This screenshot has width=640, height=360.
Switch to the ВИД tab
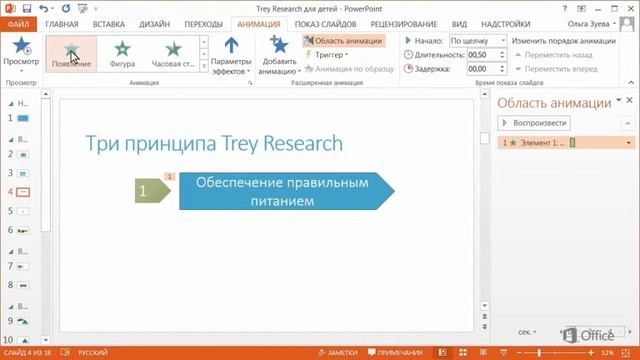click(x=459, y=24)
